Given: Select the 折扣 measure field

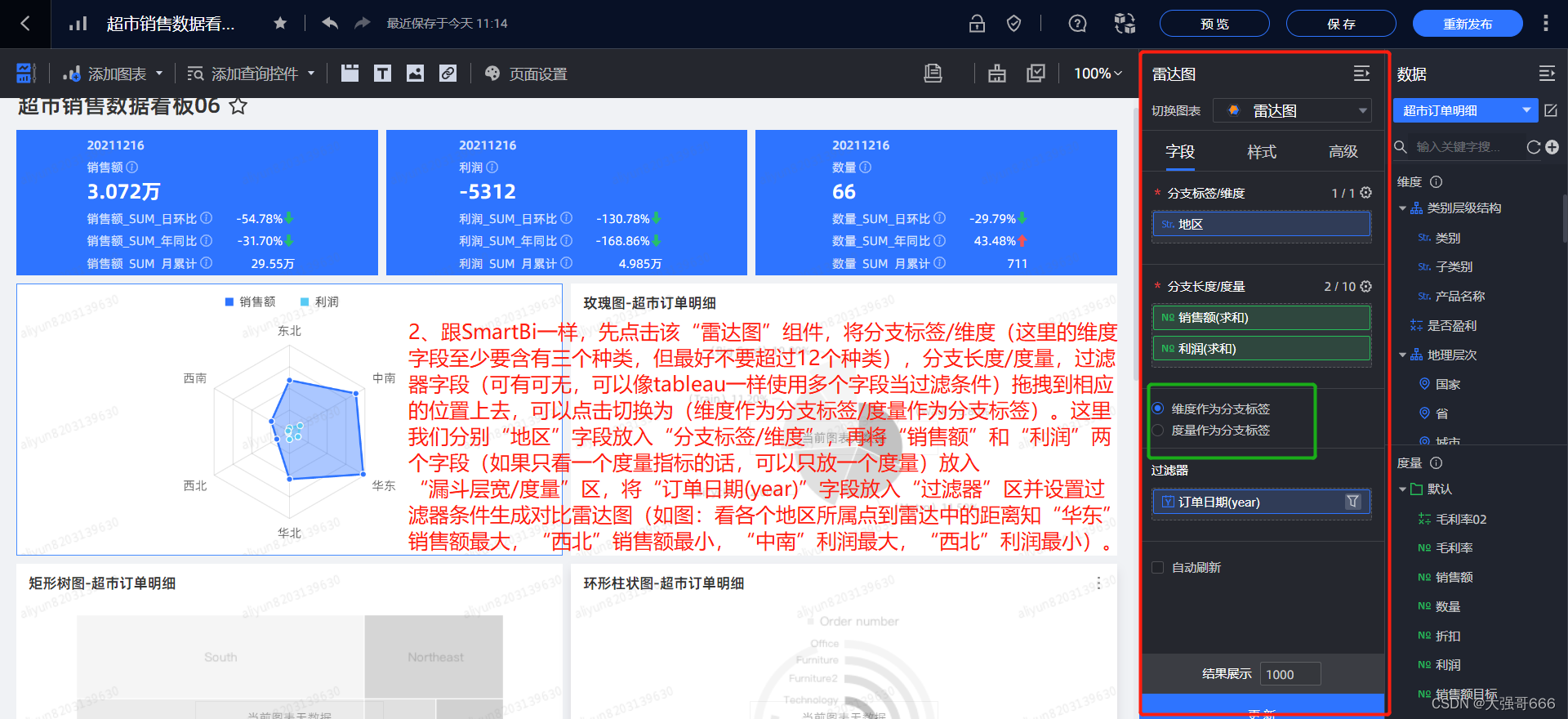Looking at the screenshot, I should pos(1448,636).
